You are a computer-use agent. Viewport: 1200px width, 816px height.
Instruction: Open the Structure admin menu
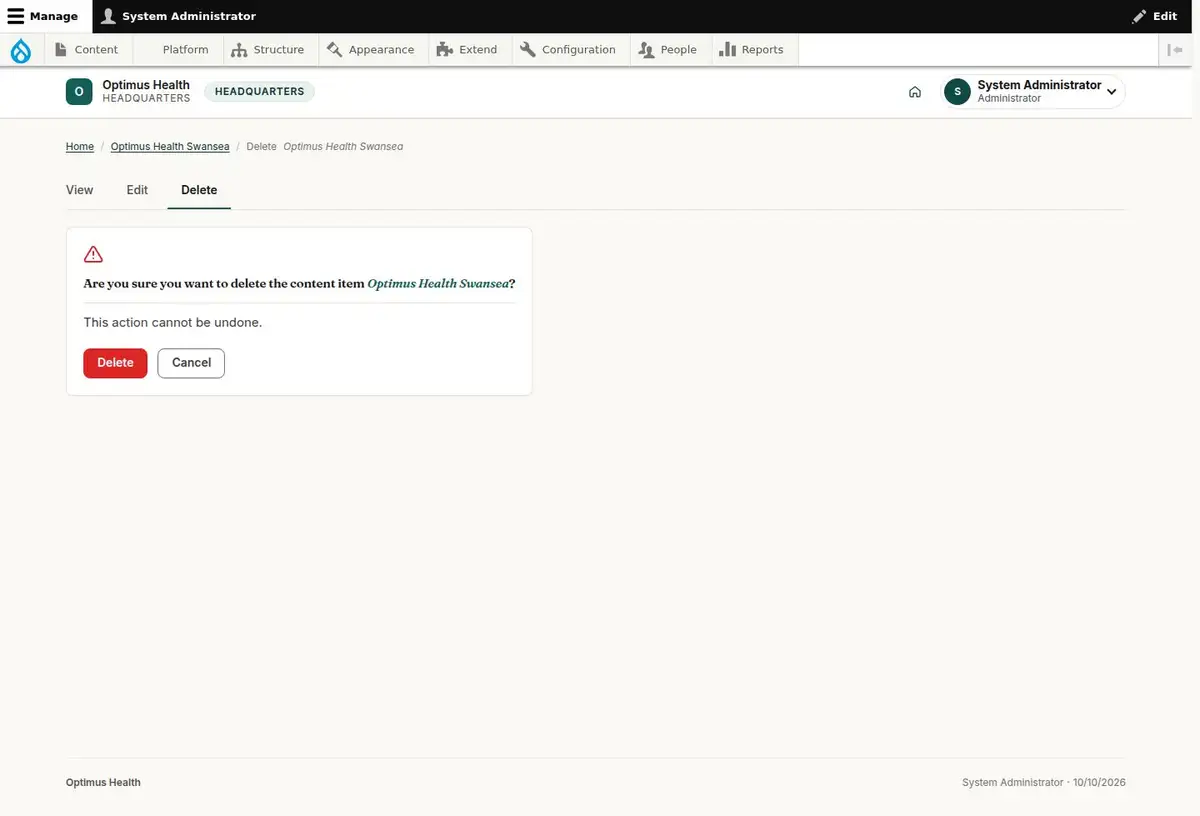268,50
